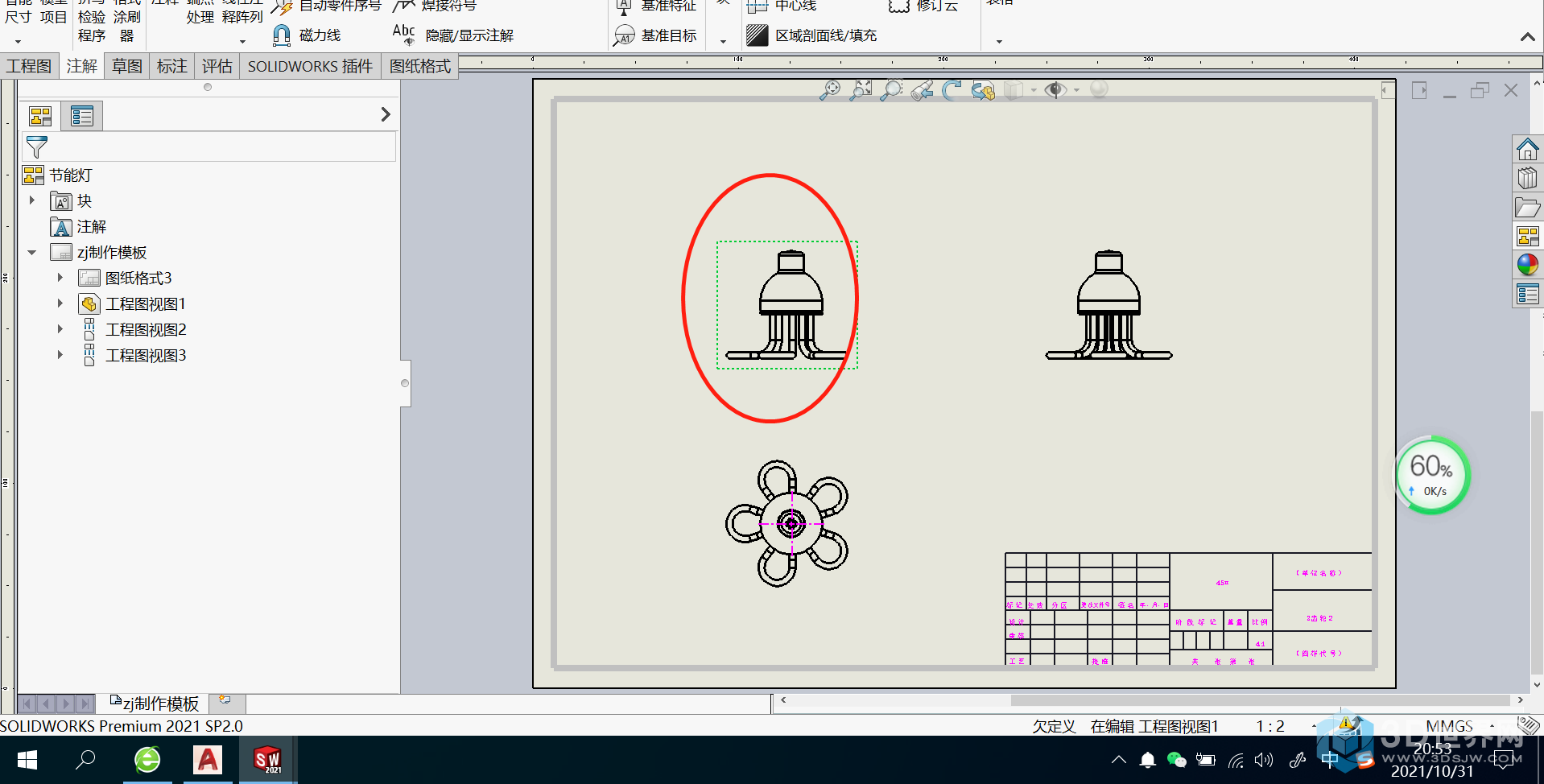Screen dimensions: 1544x784
Task: Click the horizontal scrollbar thumb
Action: [1260, 700]
